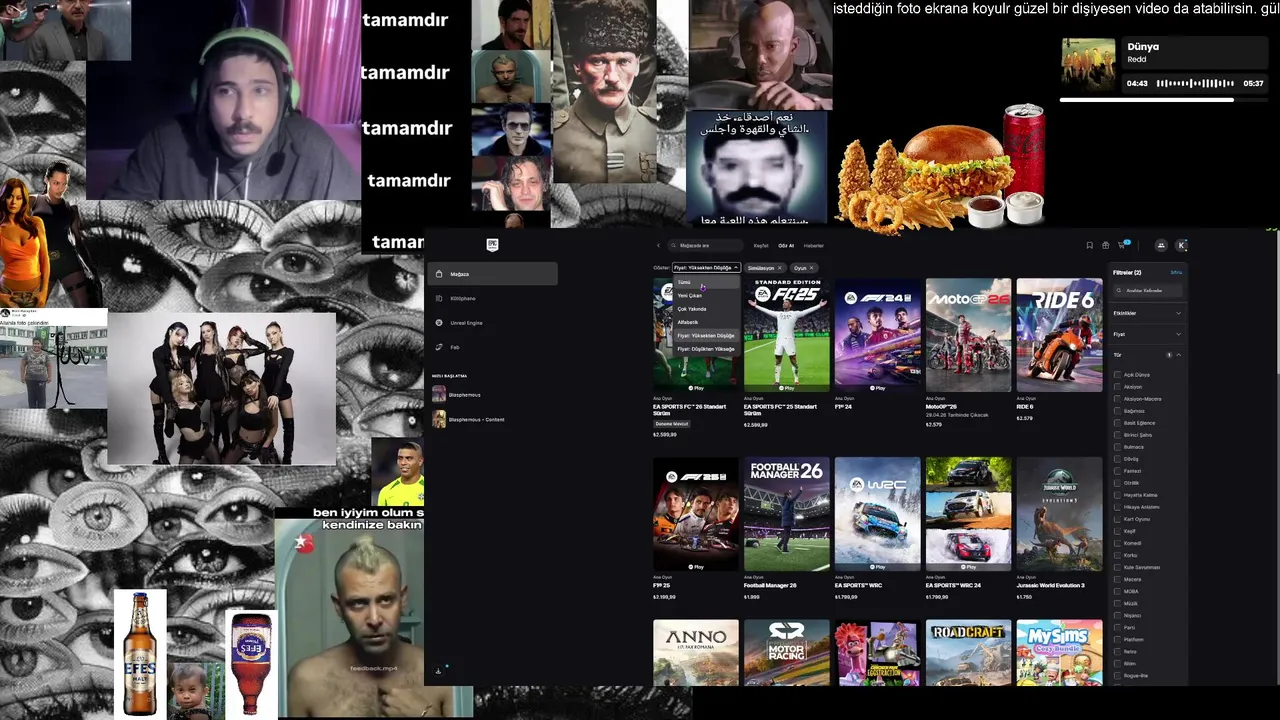Open the K profile avatar menu
The height and width of the screenshot is (720, 1280).
pyautogui.click(x=1181, y=245)
